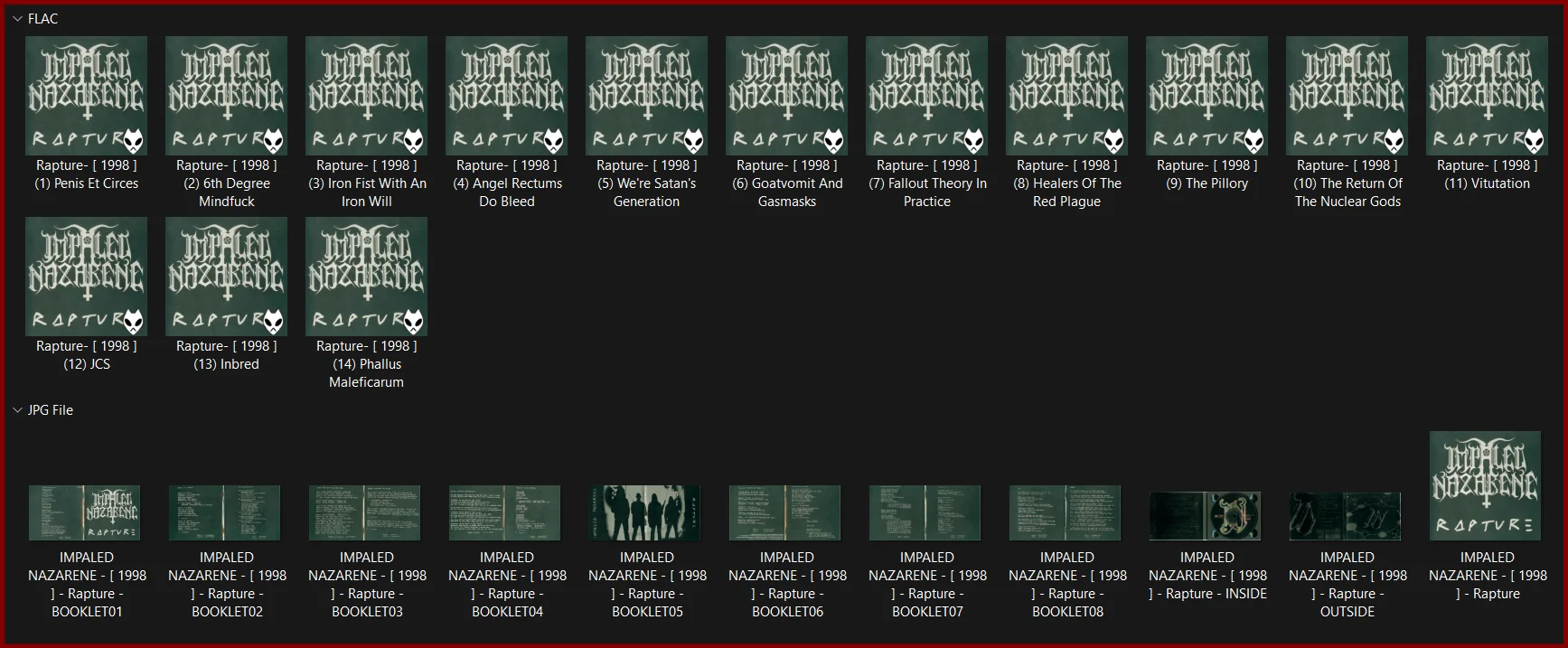Select the track (8) Healers Of The Red Plague icon

coord(1067,96)
